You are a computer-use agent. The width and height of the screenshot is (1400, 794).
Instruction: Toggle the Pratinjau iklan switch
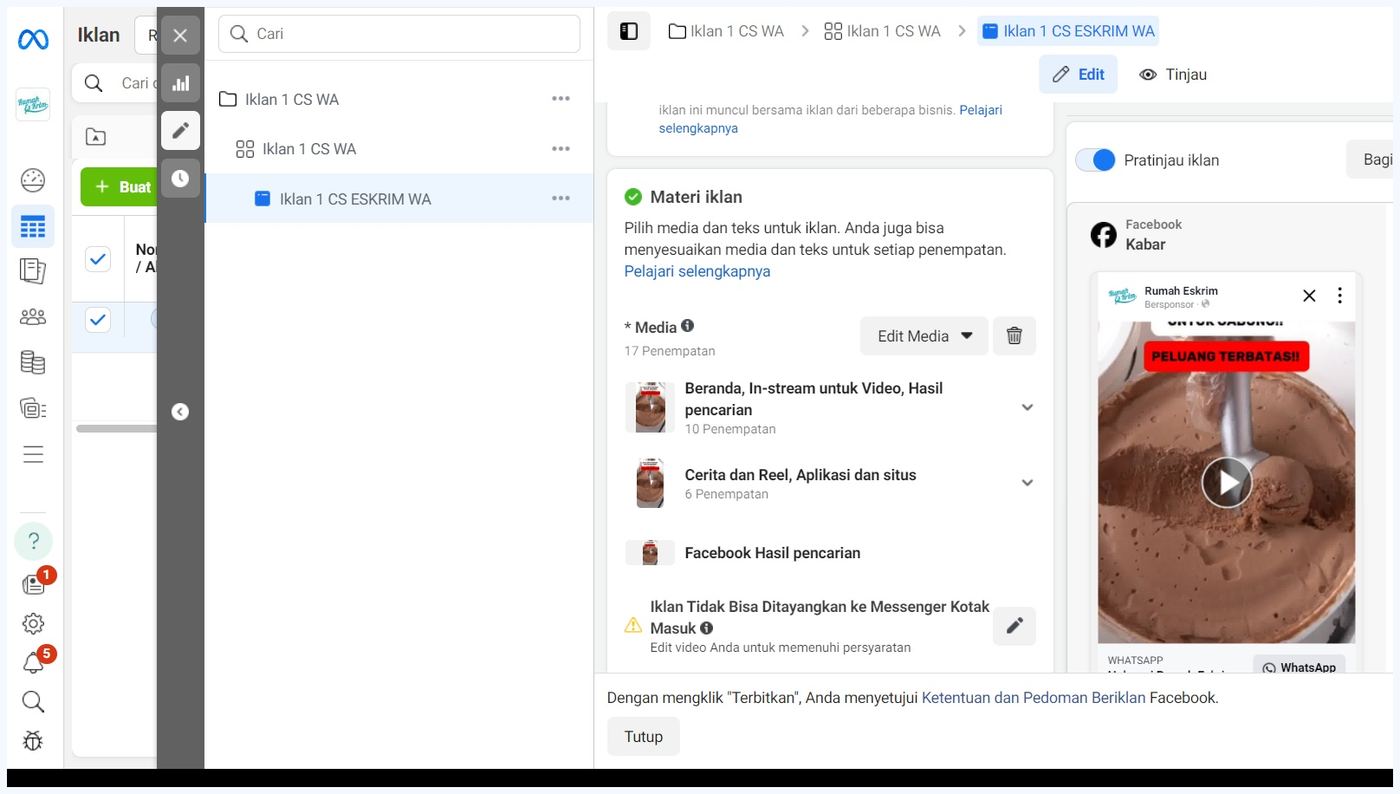(1095, 160)
